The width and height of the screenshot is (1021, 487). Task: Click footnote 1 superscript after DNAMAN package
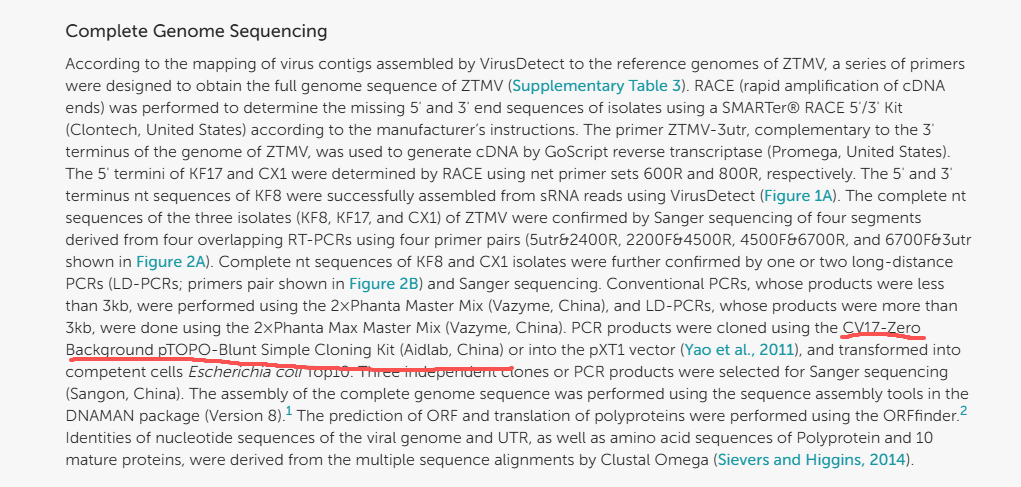tap(289, 410)
